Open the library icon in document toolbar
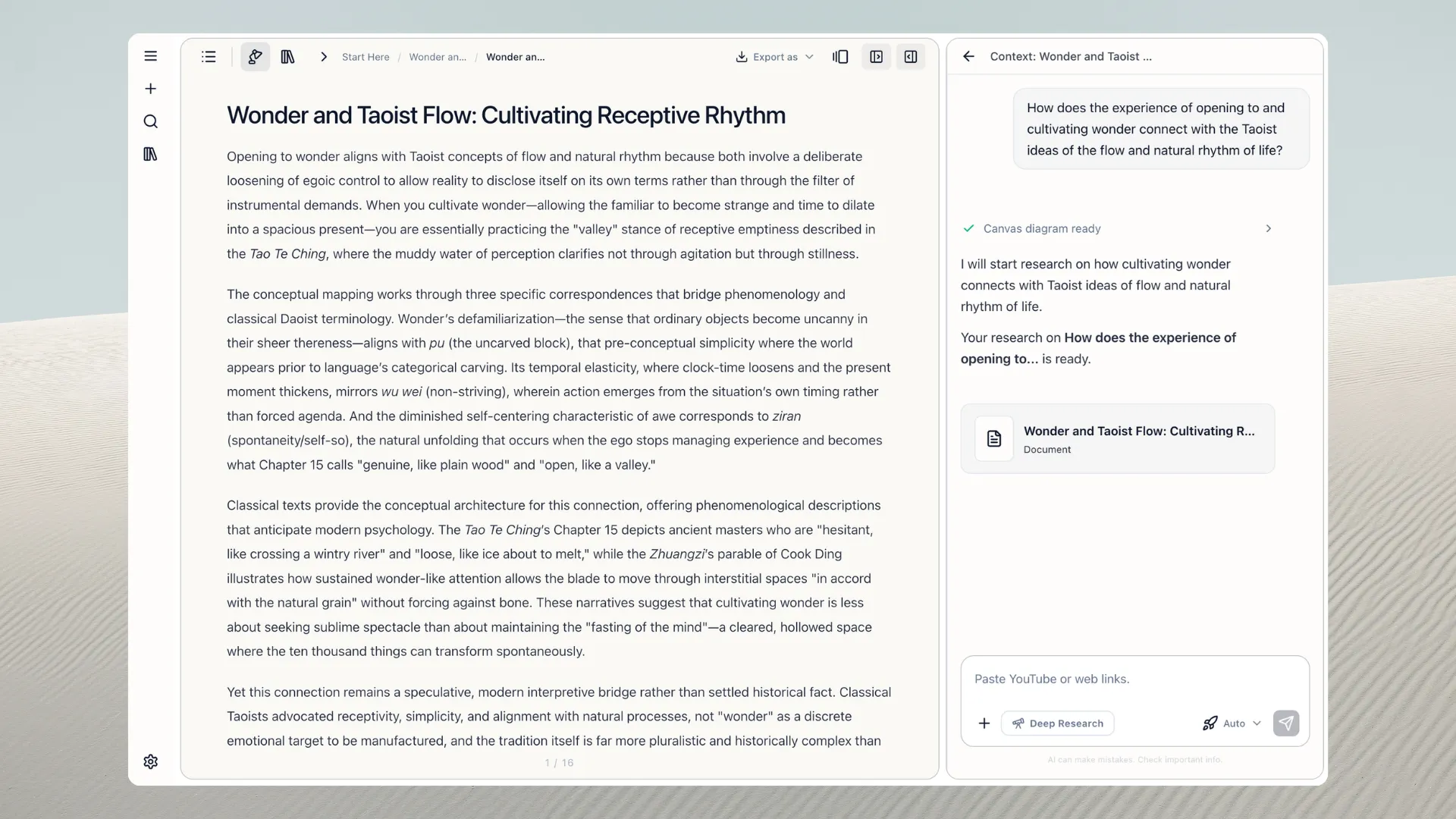Viewport: 1456px width, 819px height. point(287,57)
